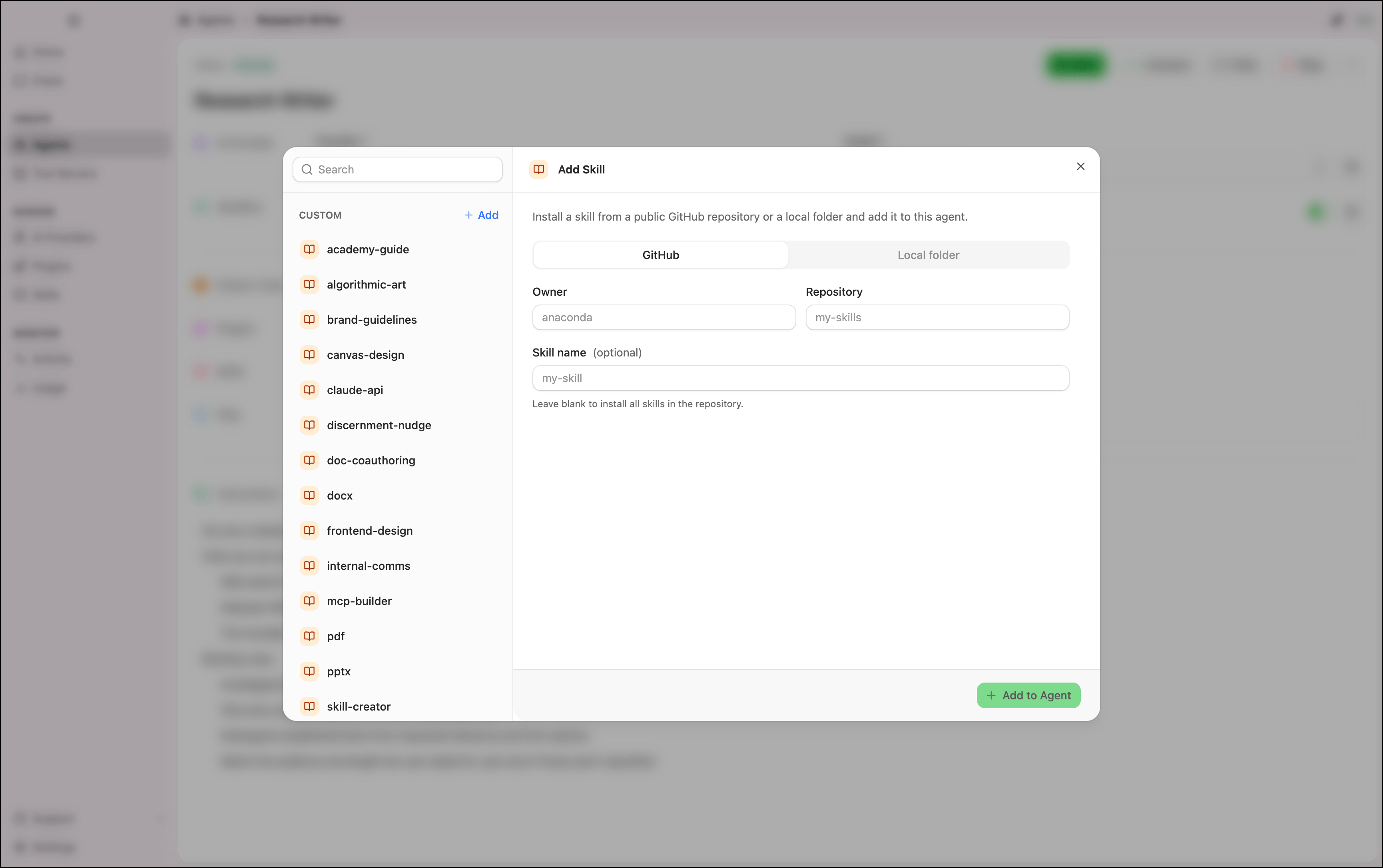Select academy-guide in the skills list
1383x868 pixels.
397,249
